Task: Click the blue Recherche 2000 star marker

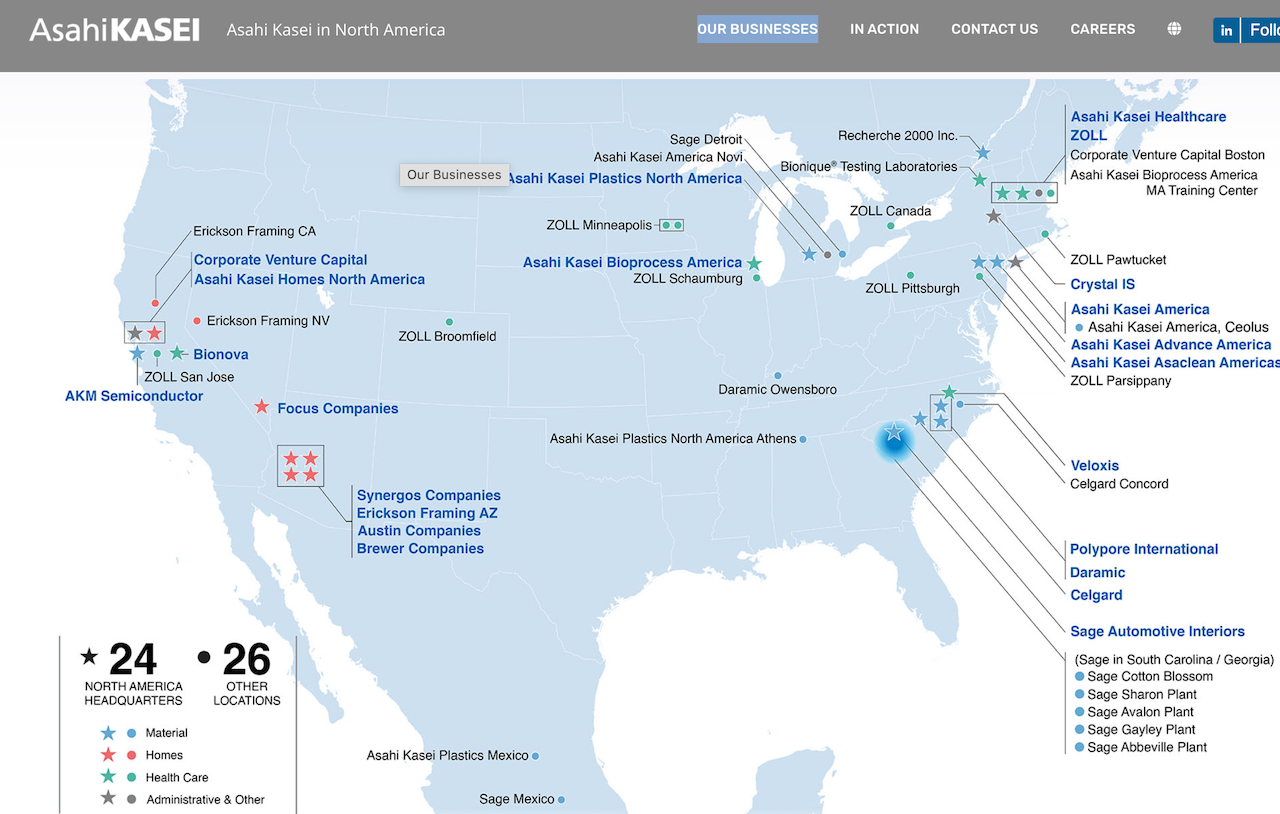Action: click(x=983, y=153)
